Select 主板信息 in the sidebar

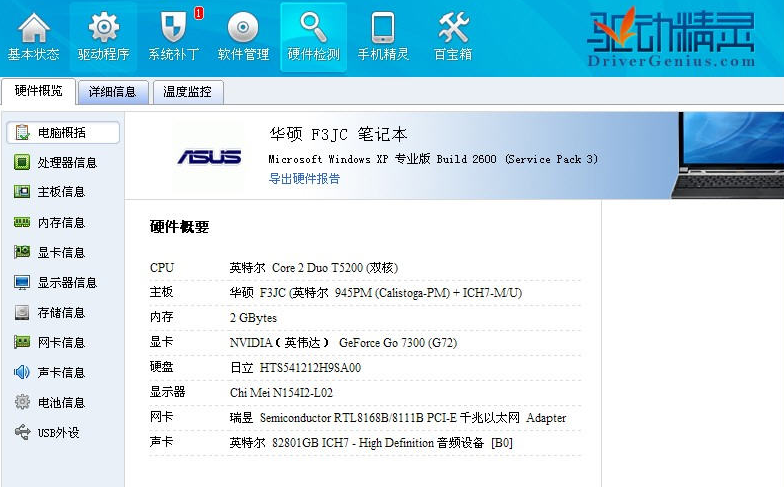[63, 192]
